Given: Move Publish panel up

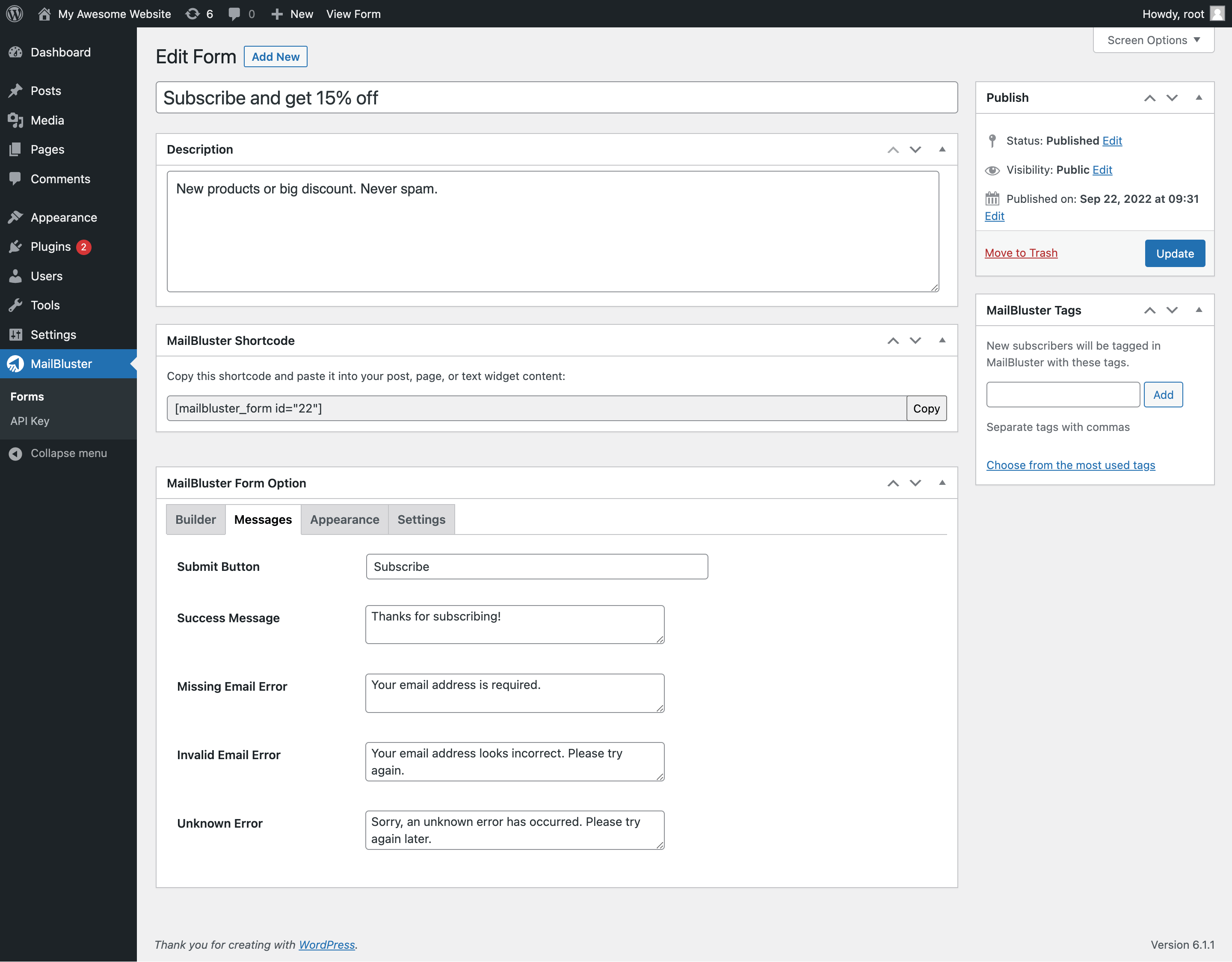Looking at the screenshot, I should (x=1149, y=98).
